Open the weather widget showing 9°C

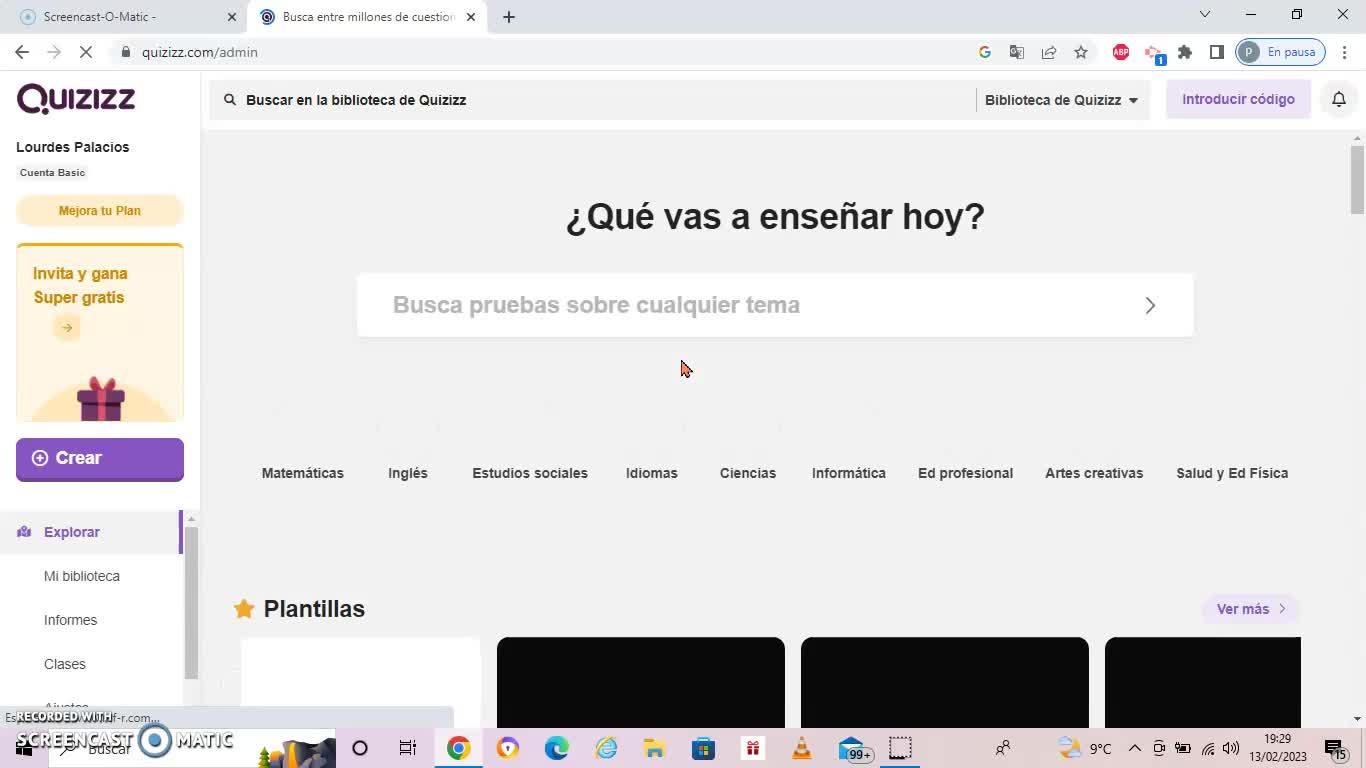click(1085, 748)
